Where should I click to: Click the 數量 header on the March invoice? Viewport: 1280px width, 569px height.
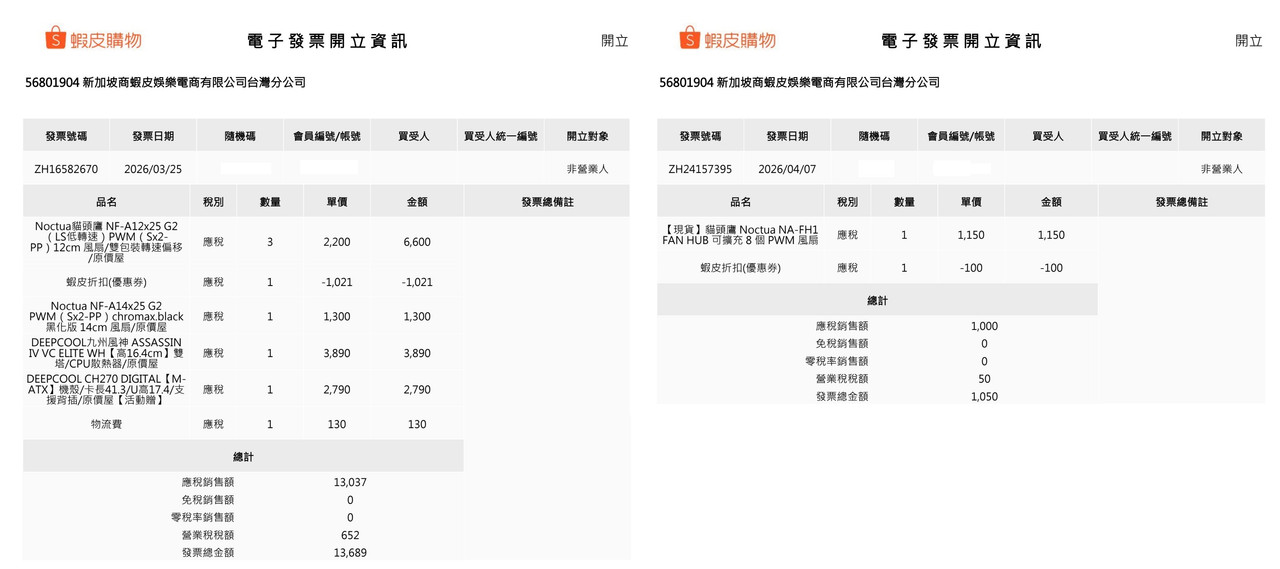coord(270,202)
